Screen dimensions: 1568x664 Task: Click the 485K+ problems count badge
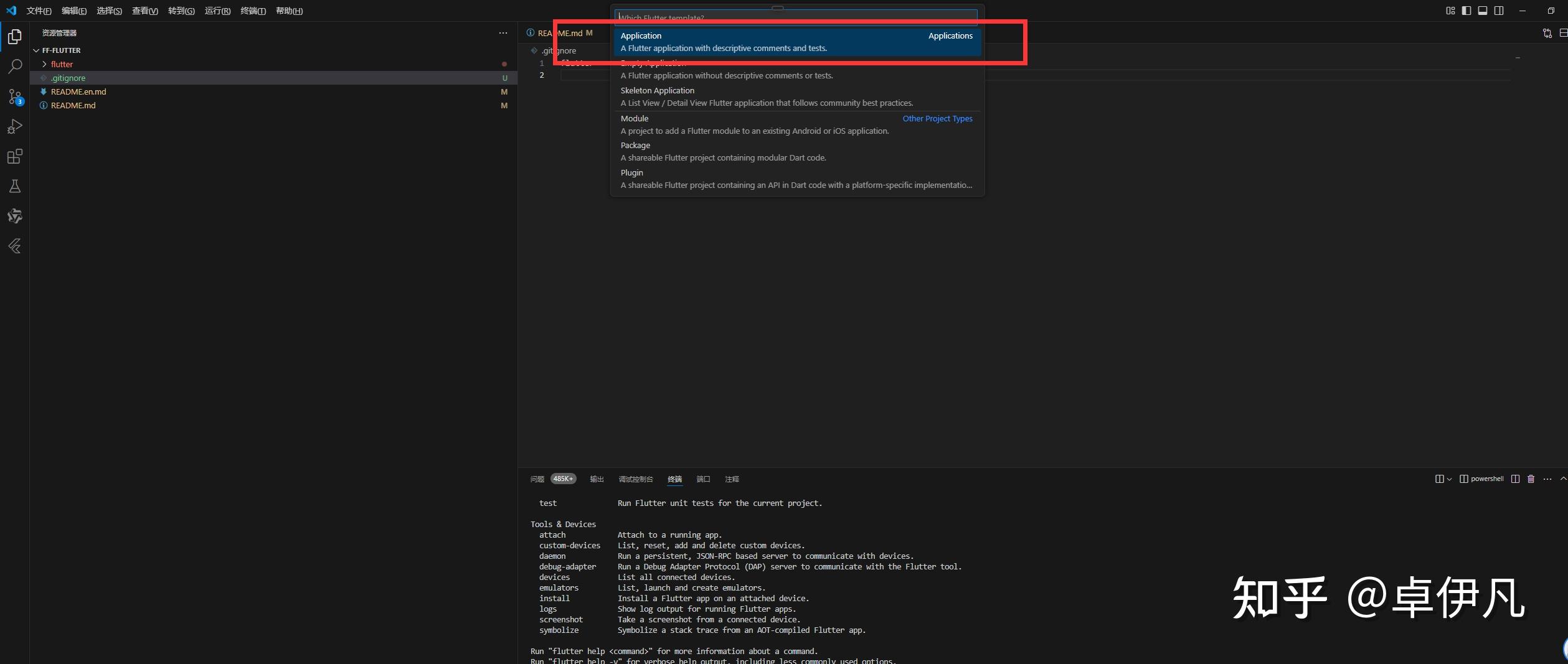pyautogui.click(x=562, y=479)
